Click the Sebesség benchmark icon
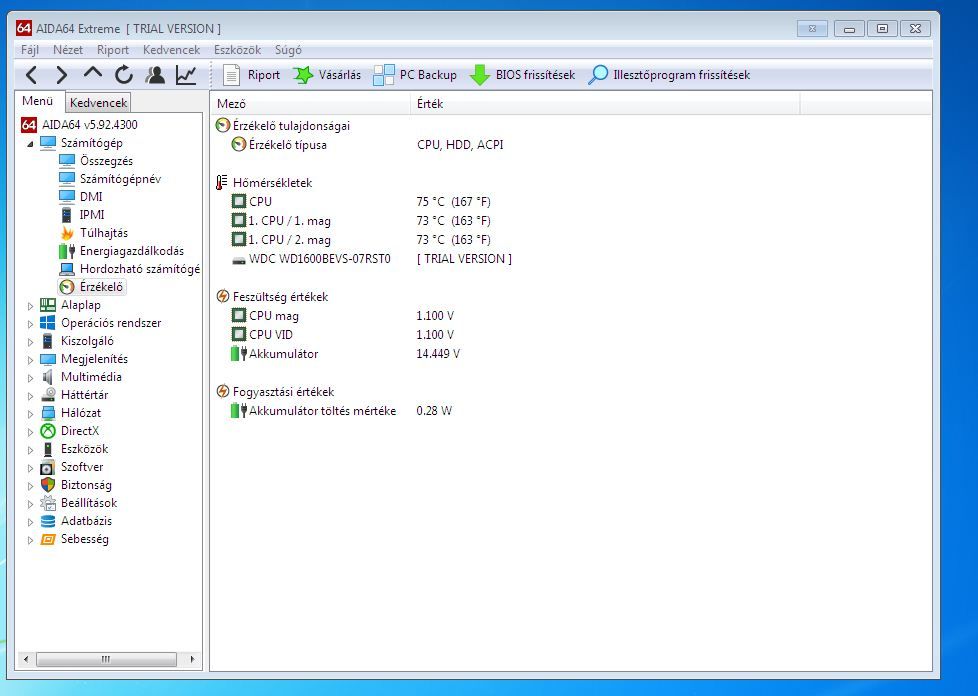 48,539
